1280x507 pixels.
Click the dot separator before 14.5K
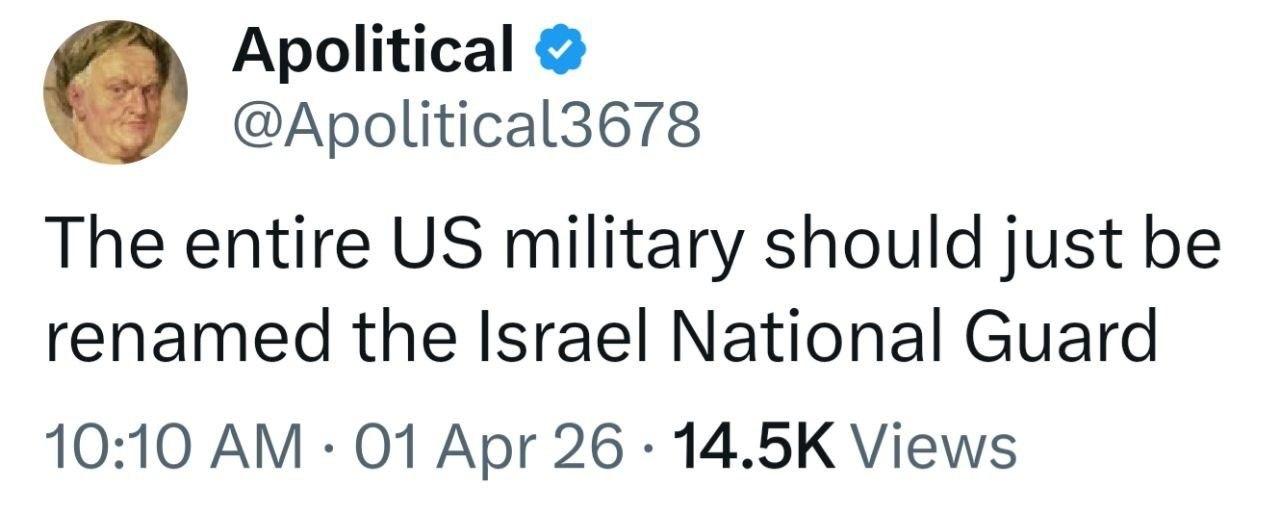[x=650, y=446]
